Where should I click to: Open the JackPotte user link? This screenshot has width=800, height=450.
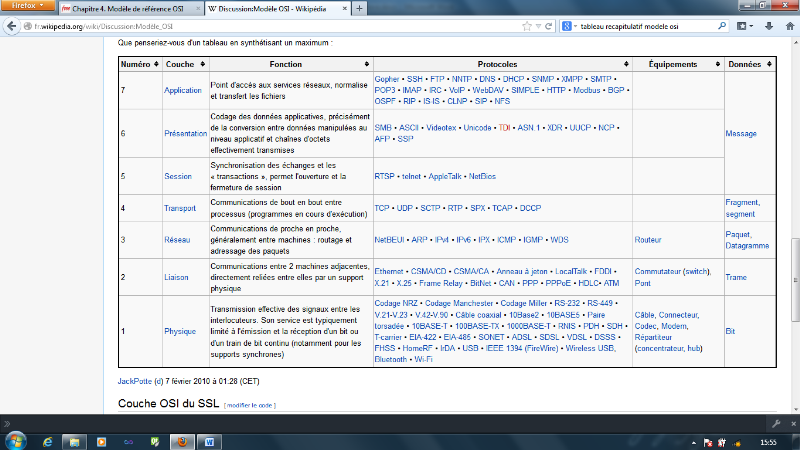coord(135,382)
